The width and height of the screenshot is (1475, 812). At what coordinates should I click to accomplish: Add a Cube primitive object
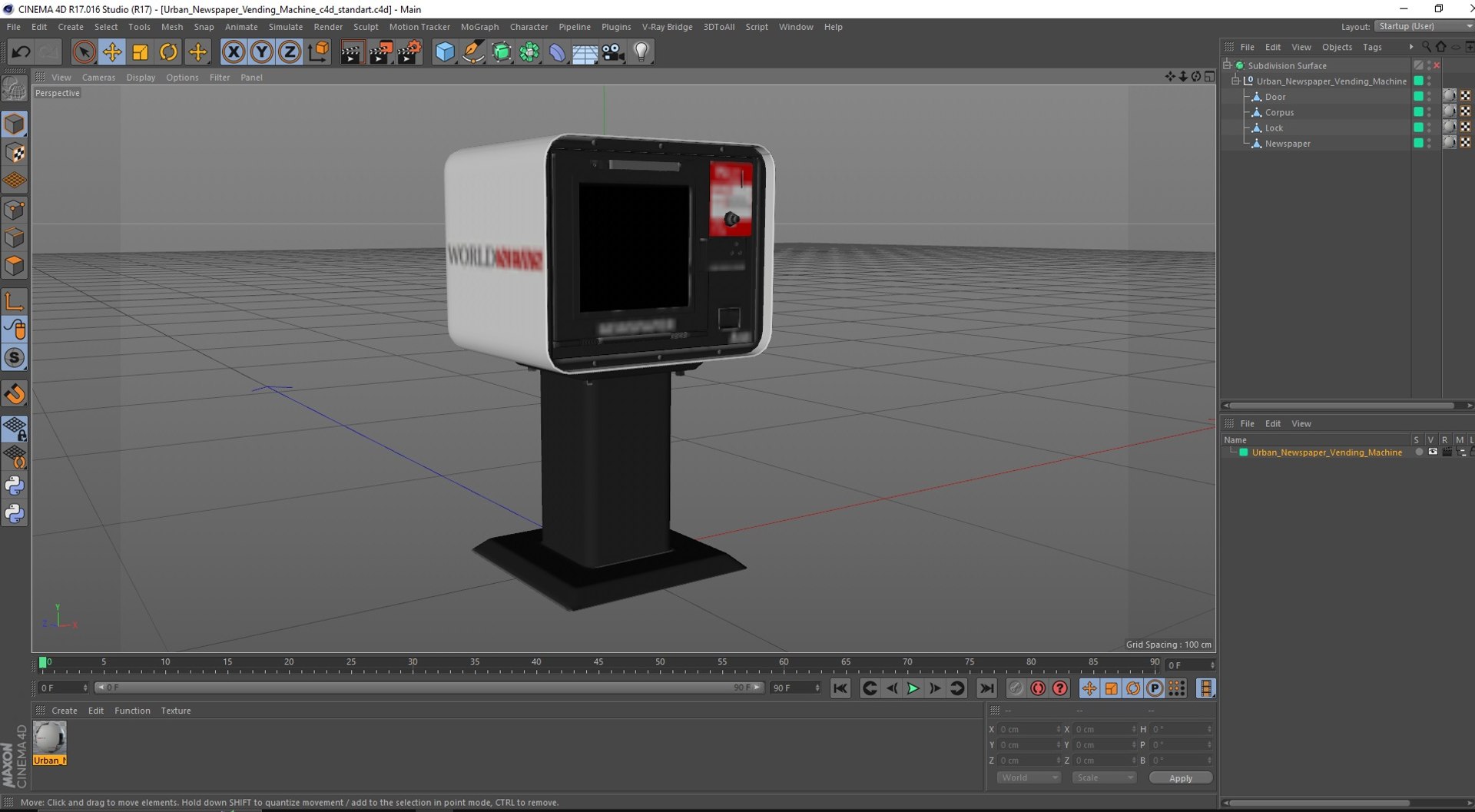[x=445, y=52]
